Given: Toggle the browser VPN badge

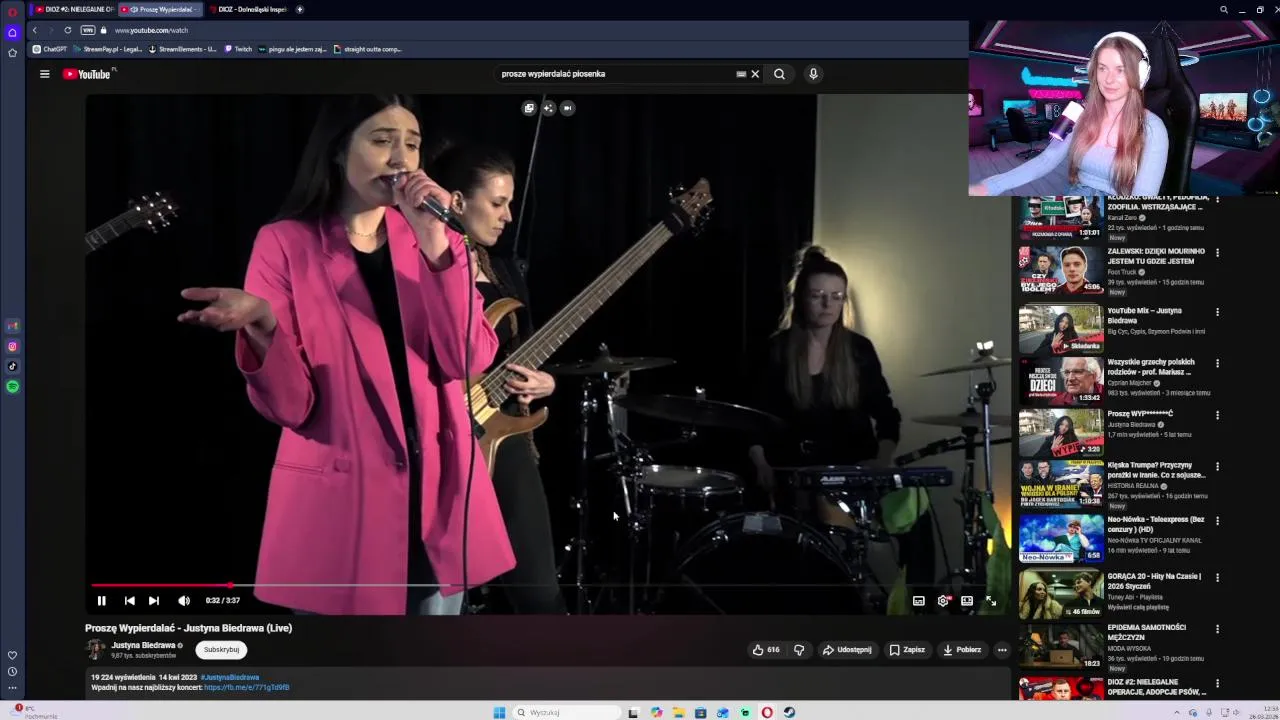Looking at the screenshot, I should click(x=87, y=30).
